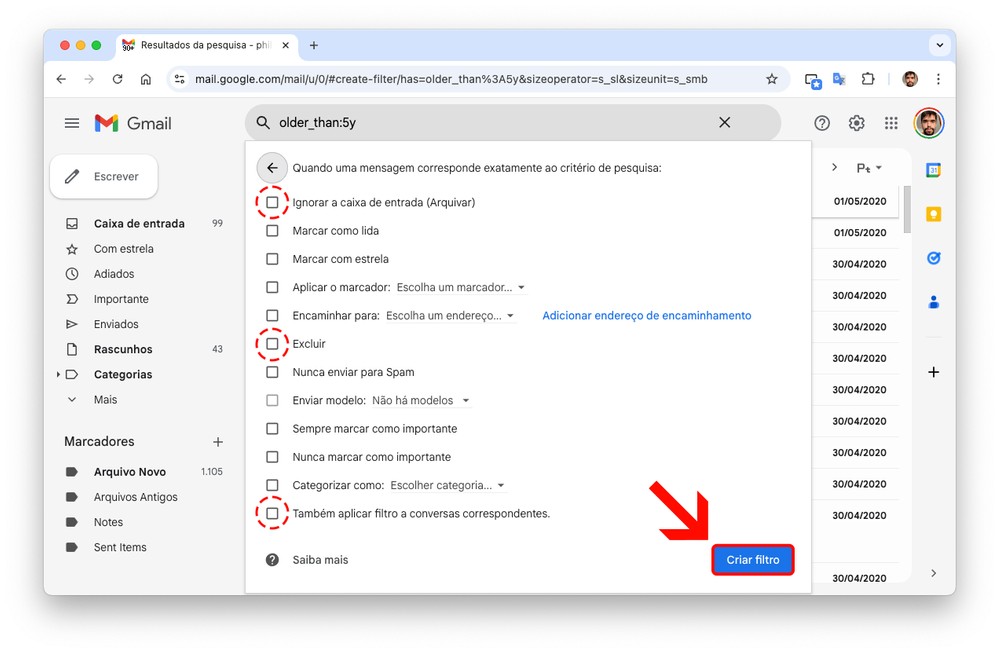Screen dimensions: 1000x654
Task: Open the Escolha um marcador dropdown
Action: [x=460, y=287]
